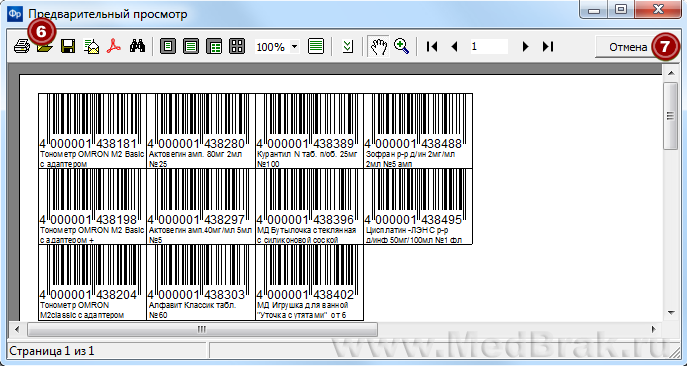Click the page number field
This screenshot has width=687, height=366.
(x=489, y=46)
